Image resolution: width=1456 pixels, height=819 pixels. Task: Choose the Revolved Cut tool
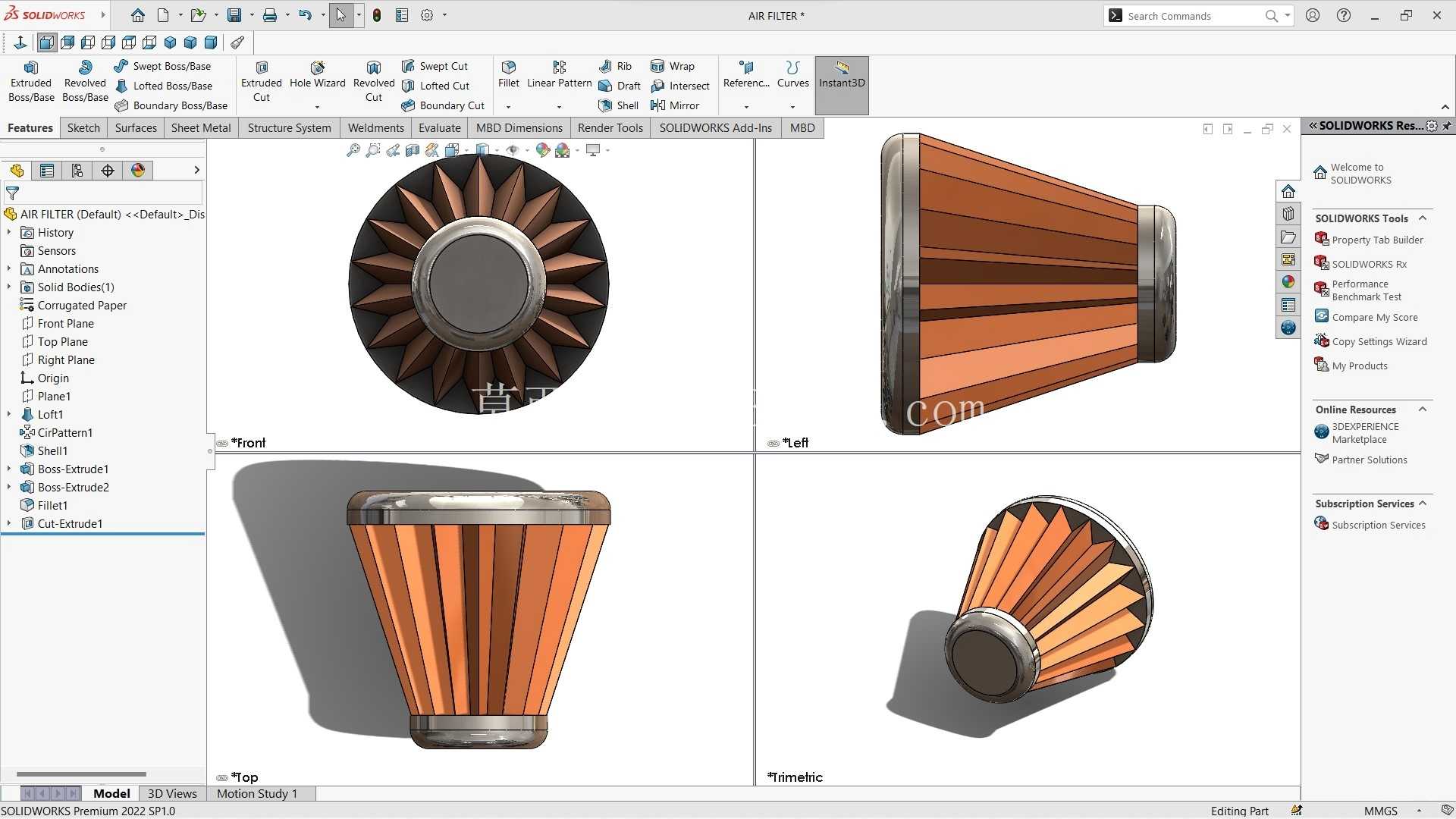point(374,82)
